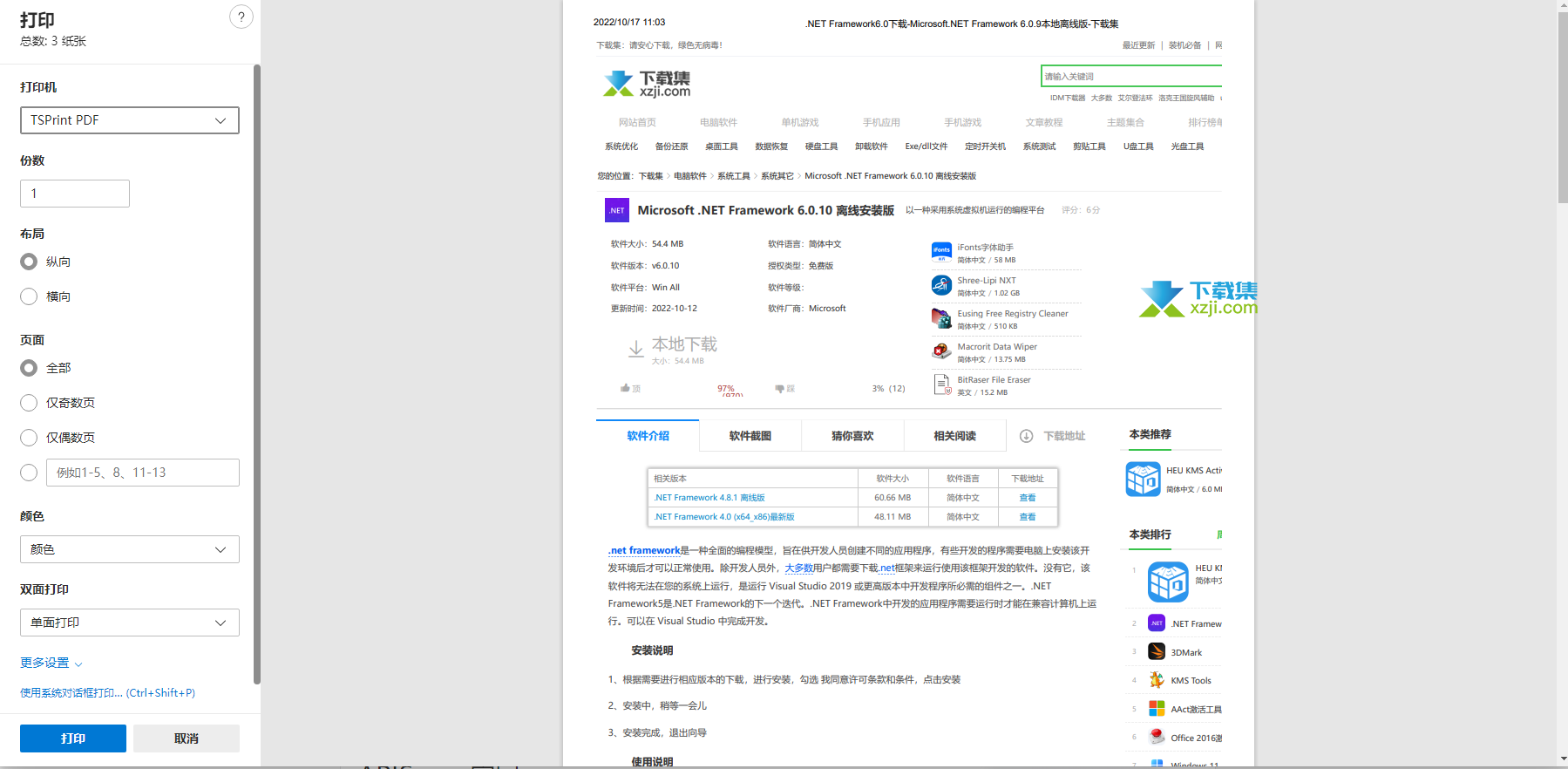This screenshot has height=769, width=1568.
Task: Click the 打印 print button
Action: point(73,738)
